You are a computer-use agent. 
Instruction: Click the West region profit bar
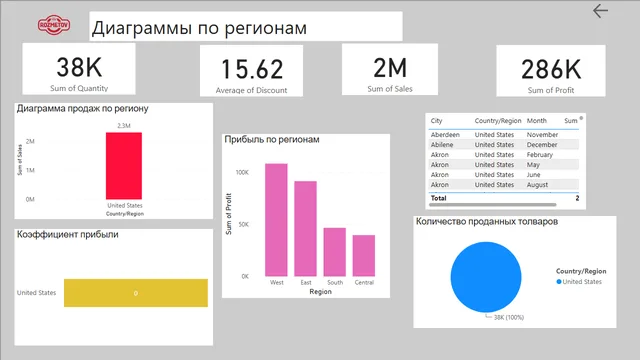point(276,220)
